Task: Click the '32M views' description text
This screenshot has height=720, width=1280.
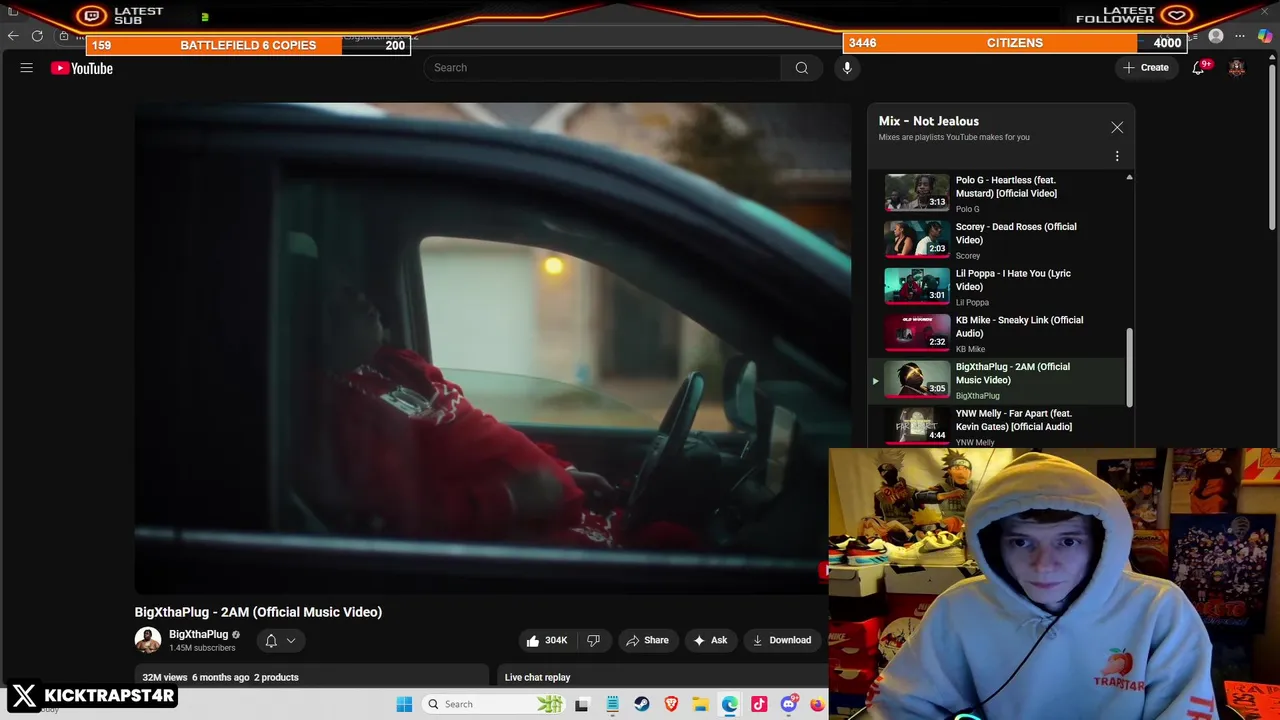Action: pyautogui.click(x=165, y=677)
